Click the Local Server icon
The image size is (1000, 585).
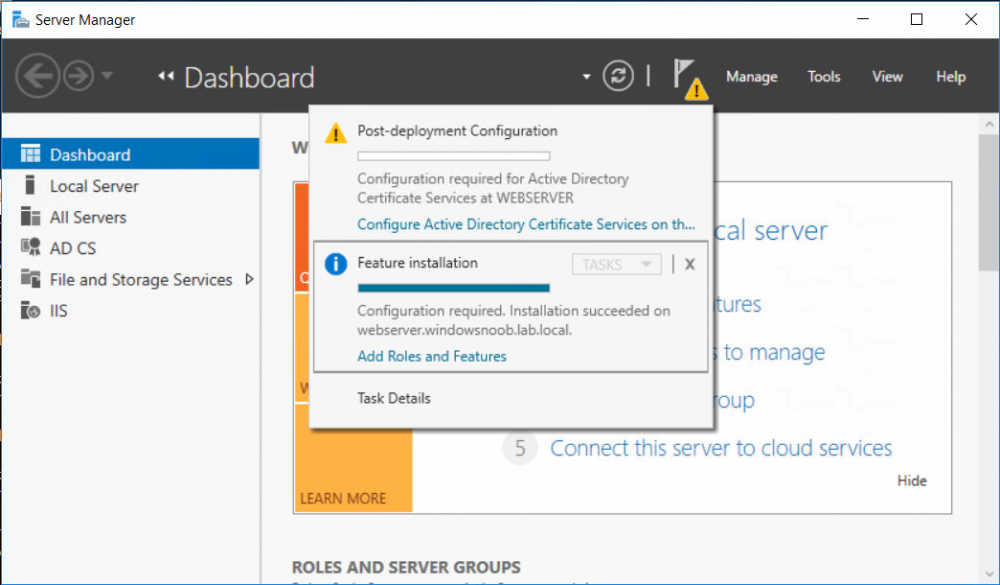(29, 185)
